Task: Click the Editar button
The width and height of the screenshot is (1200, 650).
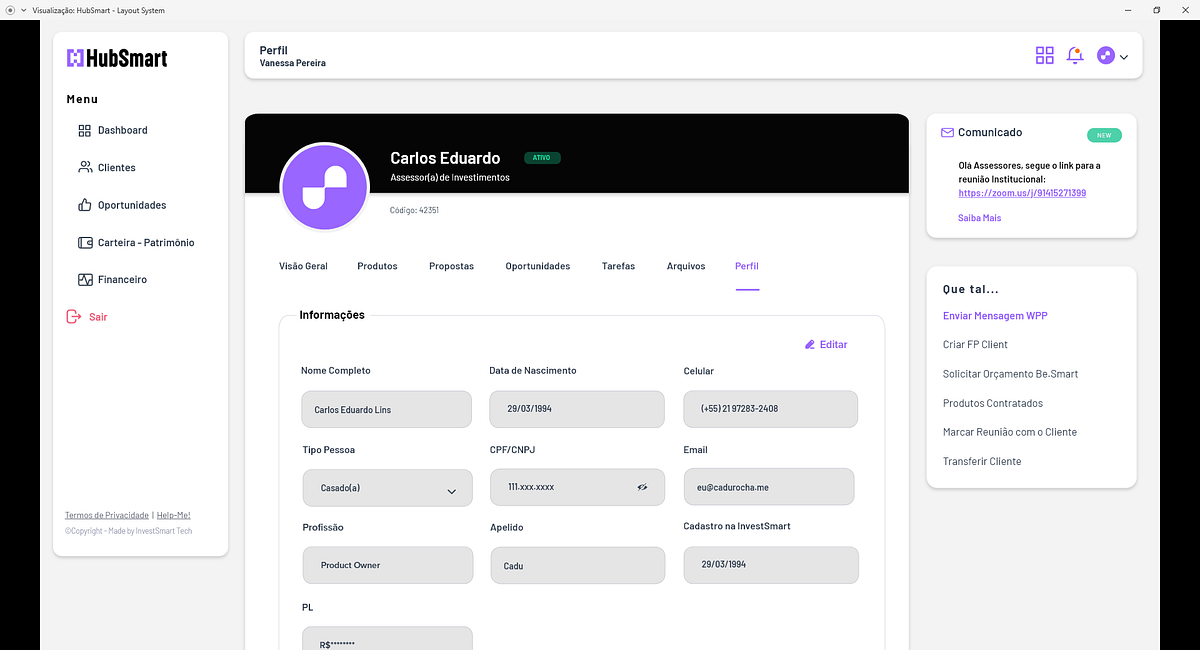Action: pyautogui.click(x=826, y=344)
